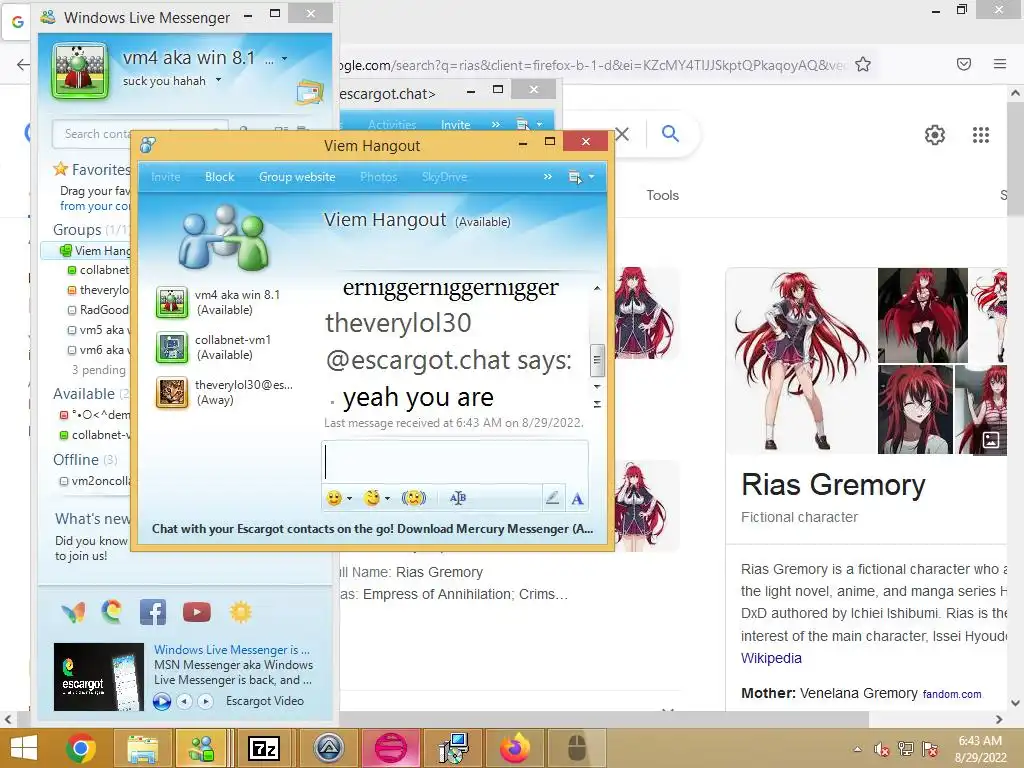Open the Windows Start button
The width and height of the screenshot is (1024, 768).
point(24,748)
